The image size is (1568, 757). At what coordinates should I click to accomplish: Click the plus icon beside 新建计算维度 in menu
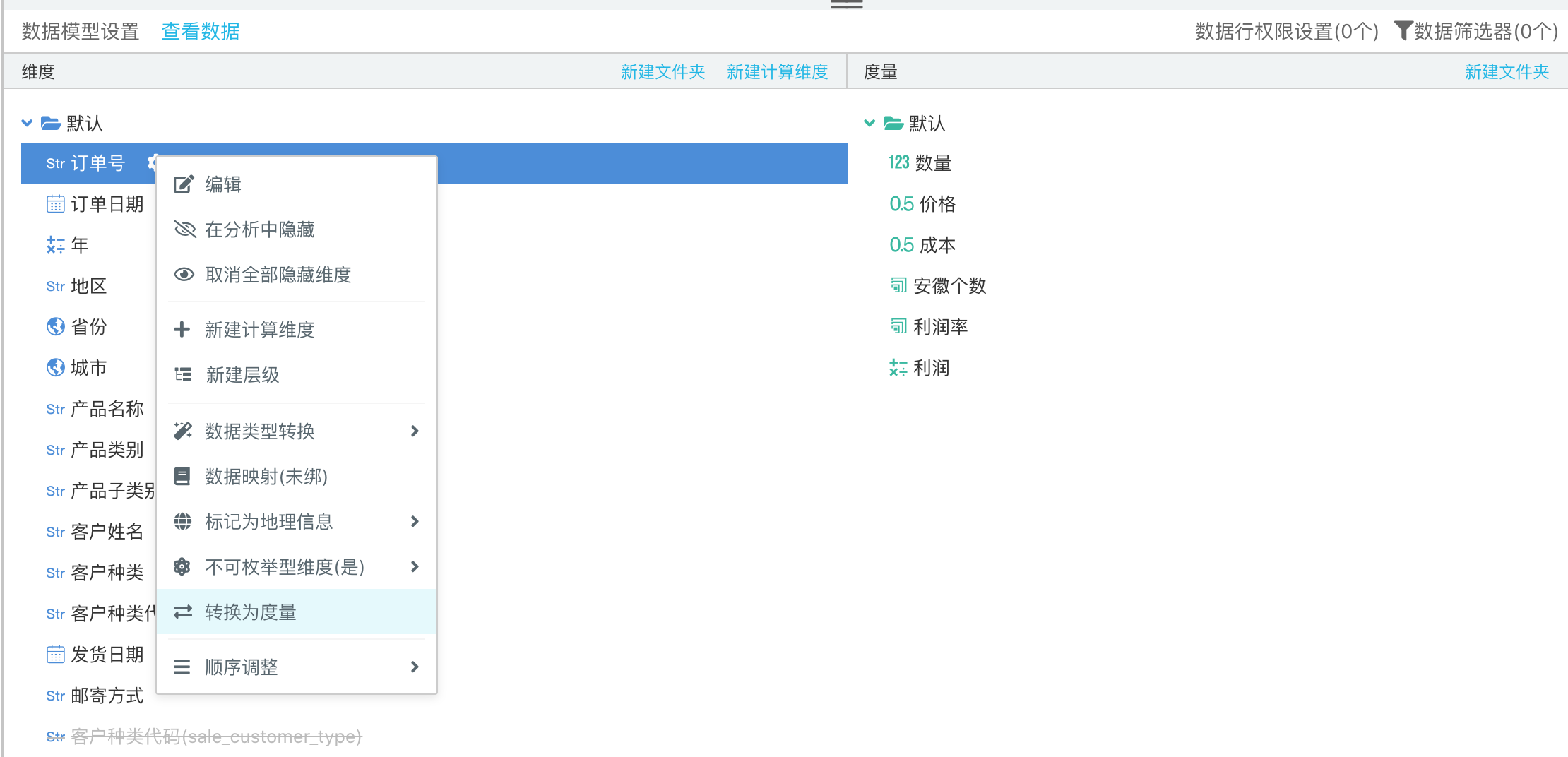point(182,330)
